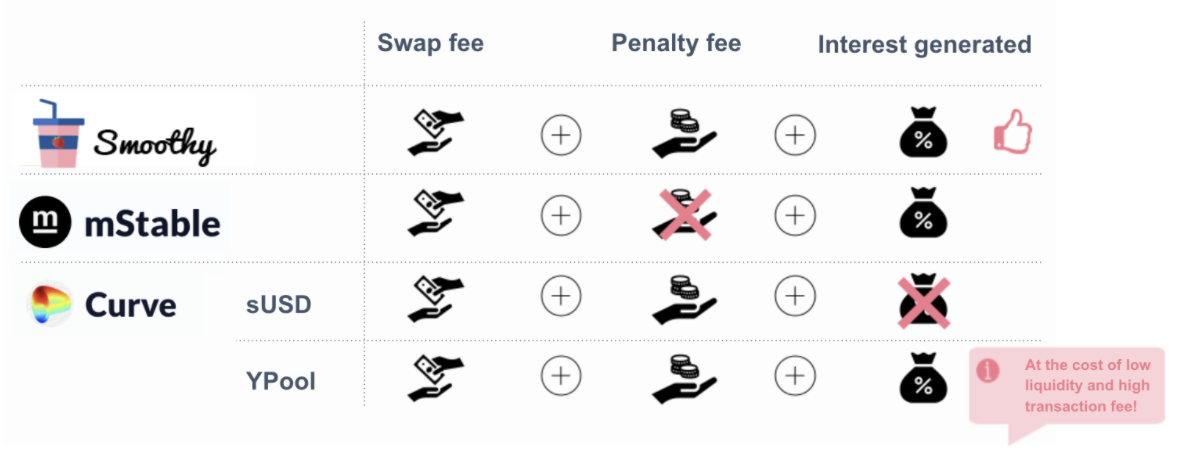Click the YPool interest money bag icon
This screenshot has width=1182, height=456.
[x=923, y=377]
